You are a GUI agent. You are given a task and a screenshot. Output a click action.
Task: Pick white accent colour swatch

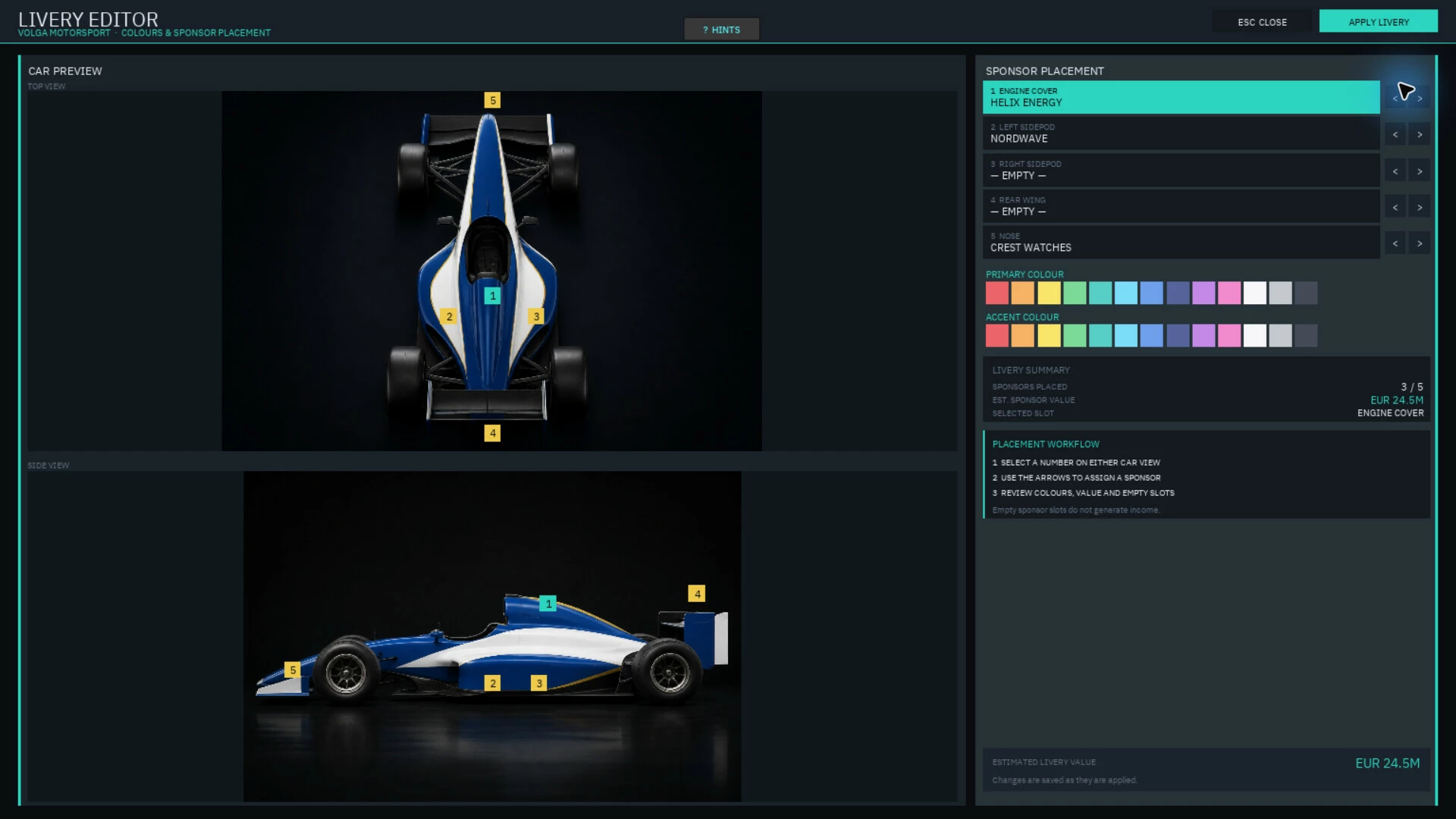pos(1254,335)
